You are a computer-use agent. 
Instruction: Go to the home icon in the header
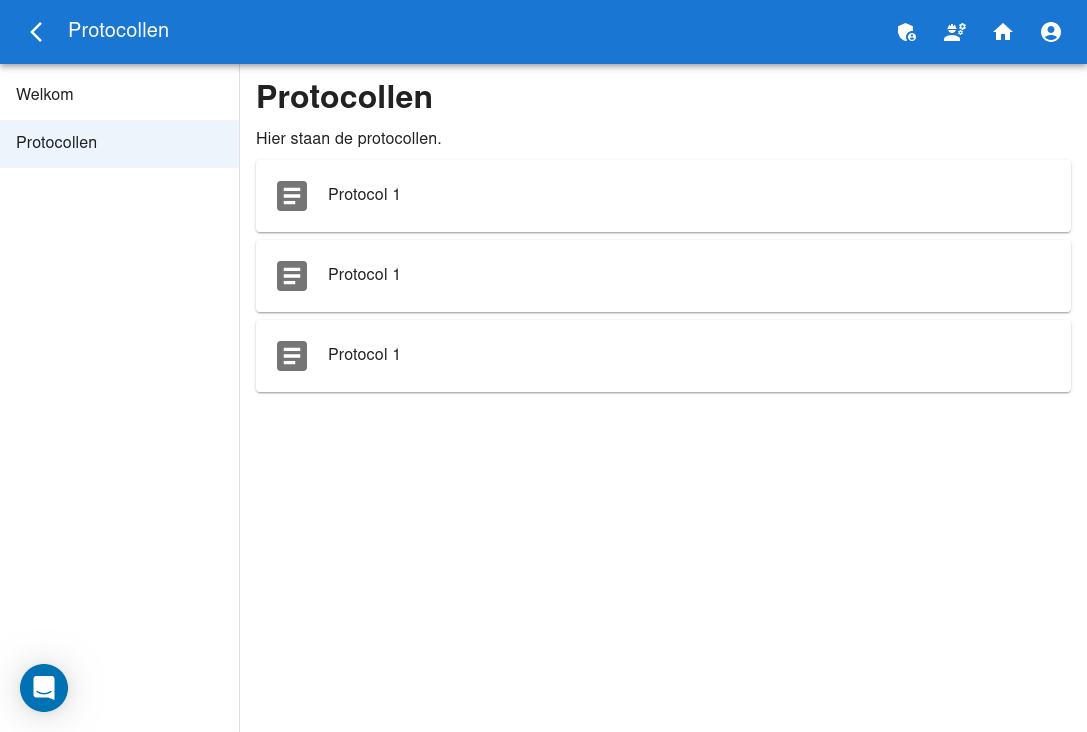(x=1003, y=32)
